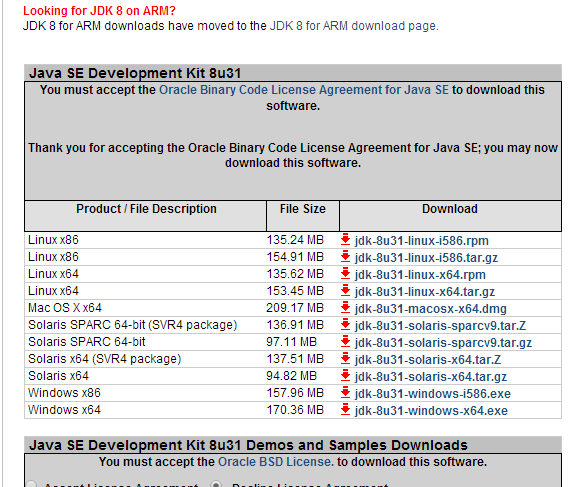The image size is (580, 487).
Task: Click download icon beside solaris-sparcv9.tar.gz
Action: click(345, 341)
